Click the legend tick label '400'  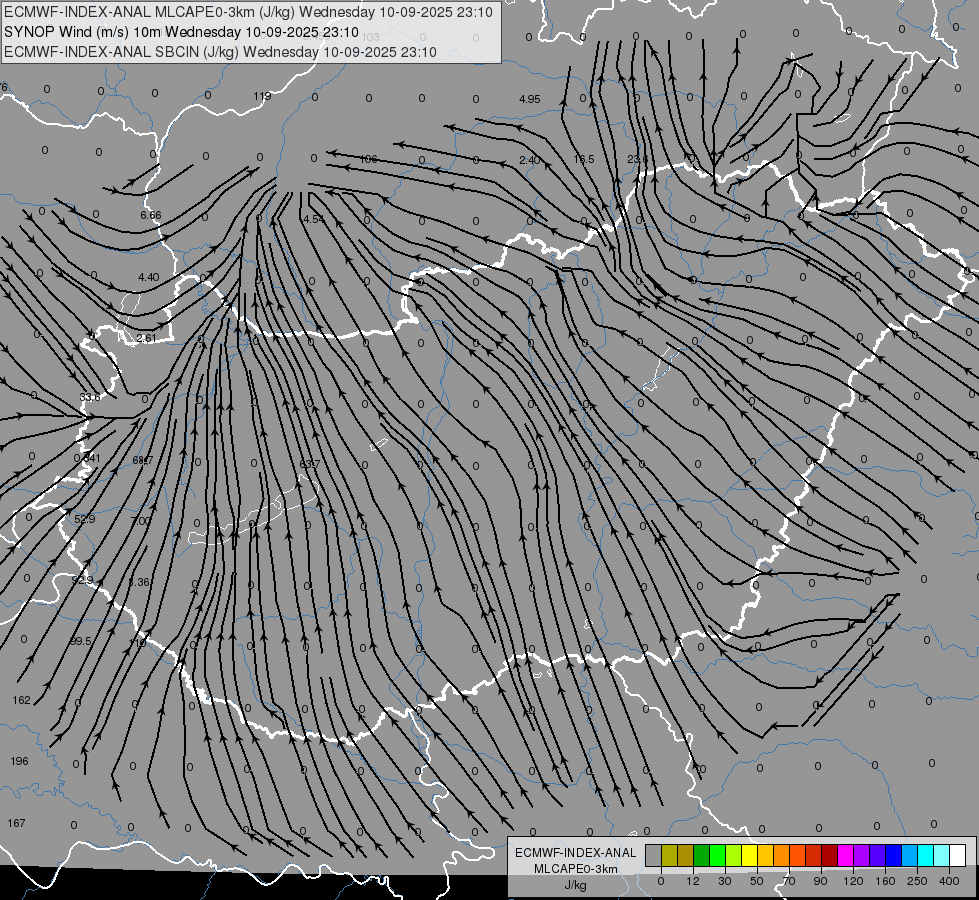coord(949,881)
